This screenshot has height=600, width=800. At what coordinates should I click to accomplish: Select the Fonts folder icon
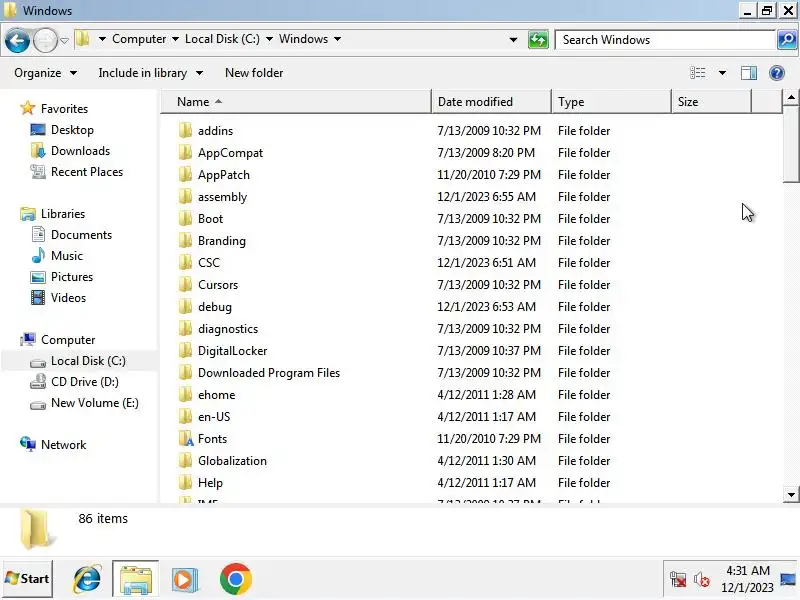pos(186,438)
